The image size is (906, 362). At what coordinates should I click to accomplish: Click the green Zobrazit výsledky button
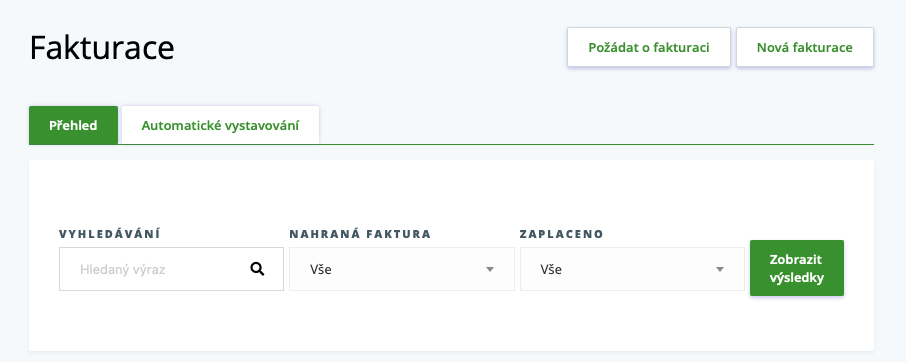[797, 268]
